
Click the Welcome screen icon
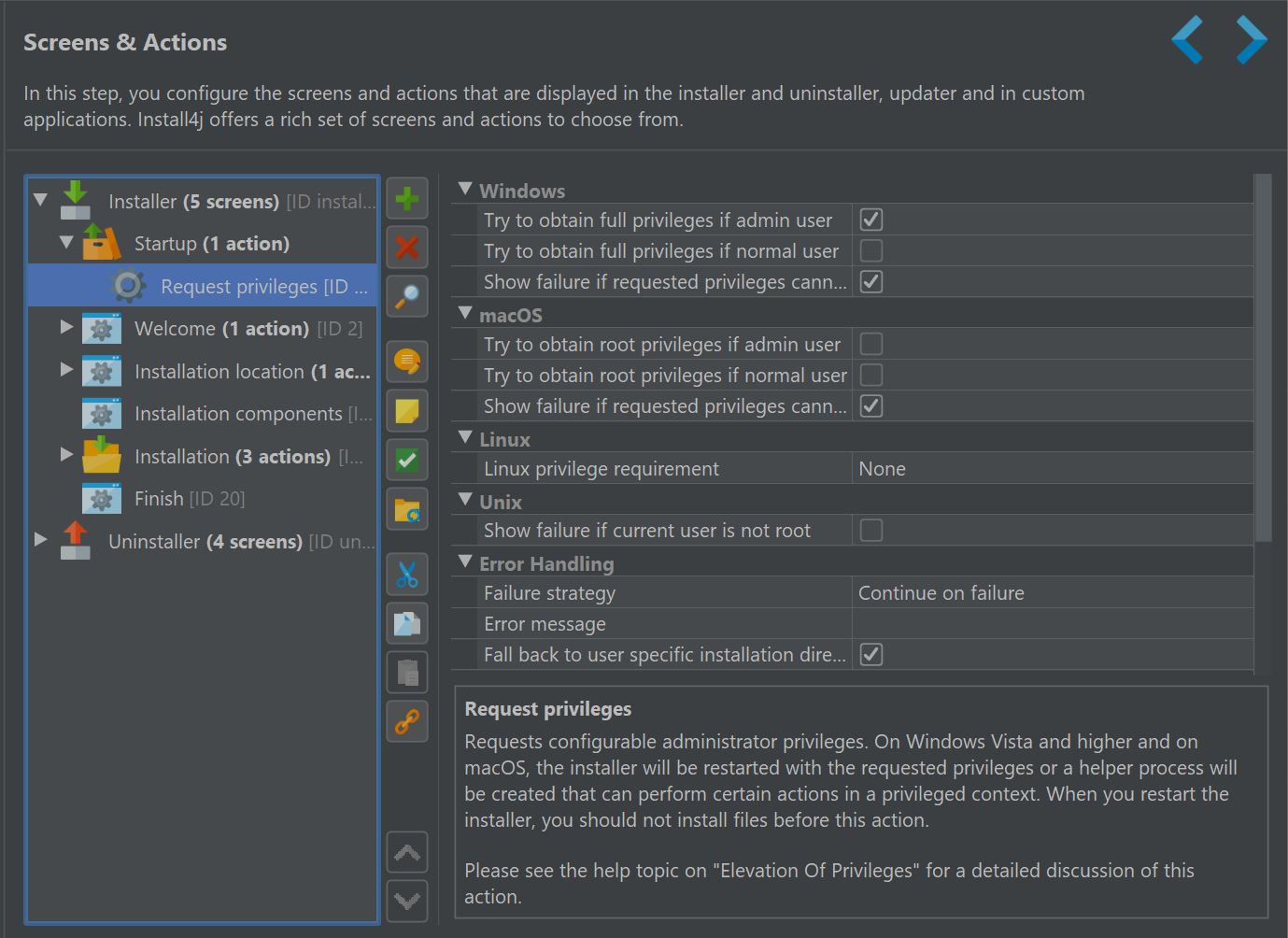(x=102, y=328)
